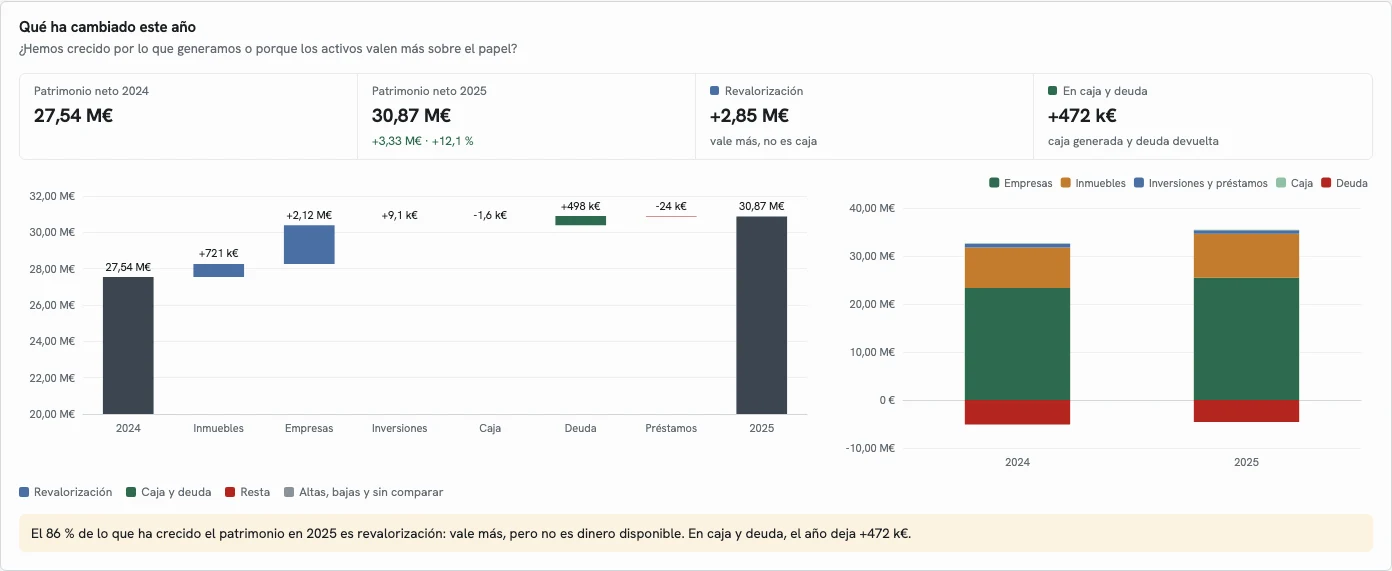Click the Inversiones x-axis label in waterfall
This screenshot has height=571, width=1392.
point(399,428)
